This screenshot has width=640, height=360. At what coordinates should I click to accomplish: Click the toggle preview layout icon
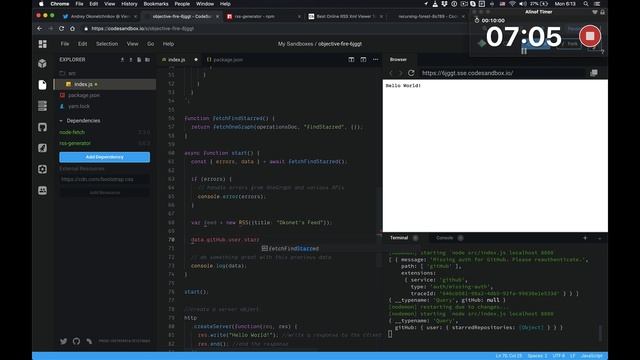pos(363,60)
